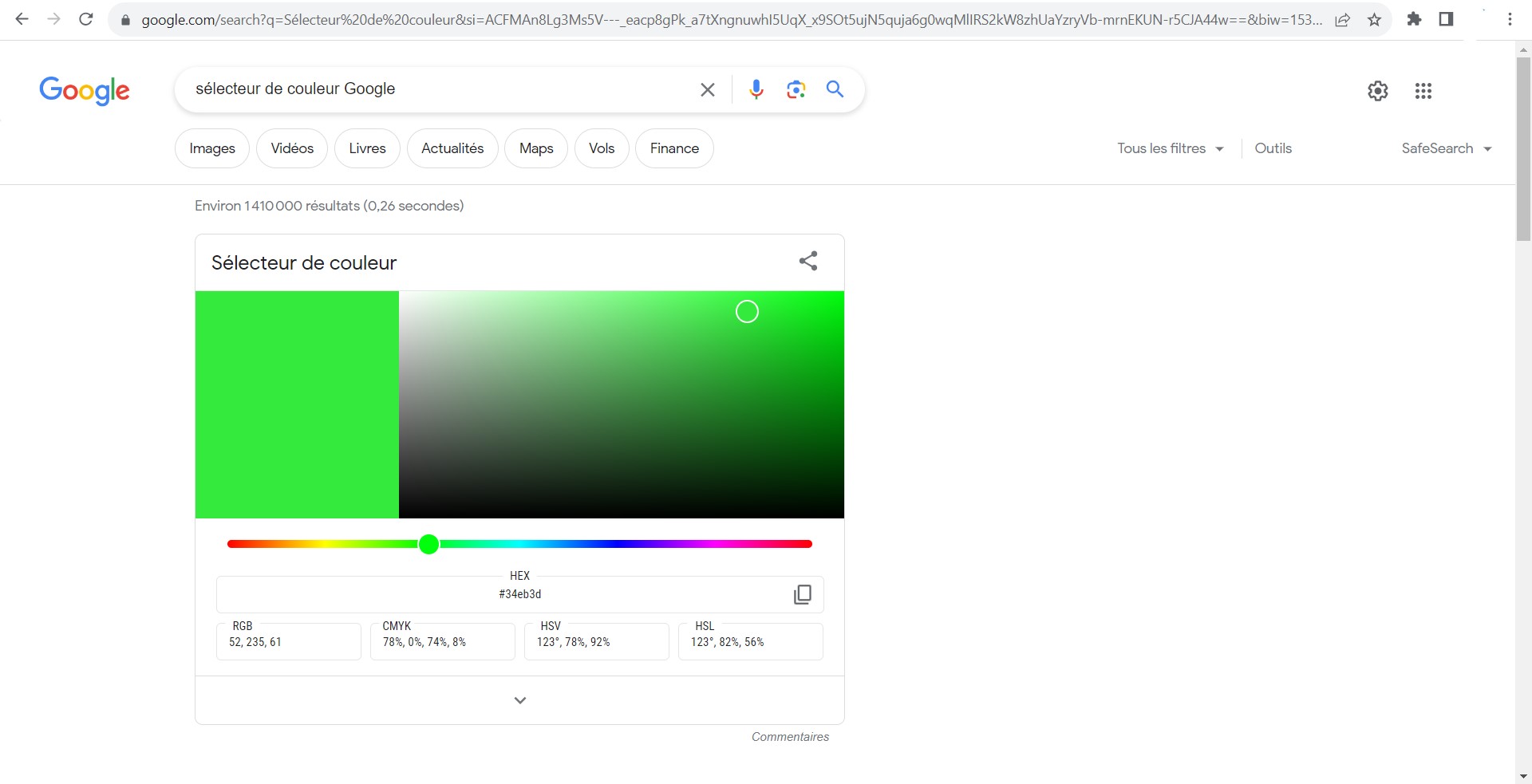Image resolution: width=1532 pixels, height=784 pixels.
Task: Expand the color picker card chevron
Action: [519, 700]
